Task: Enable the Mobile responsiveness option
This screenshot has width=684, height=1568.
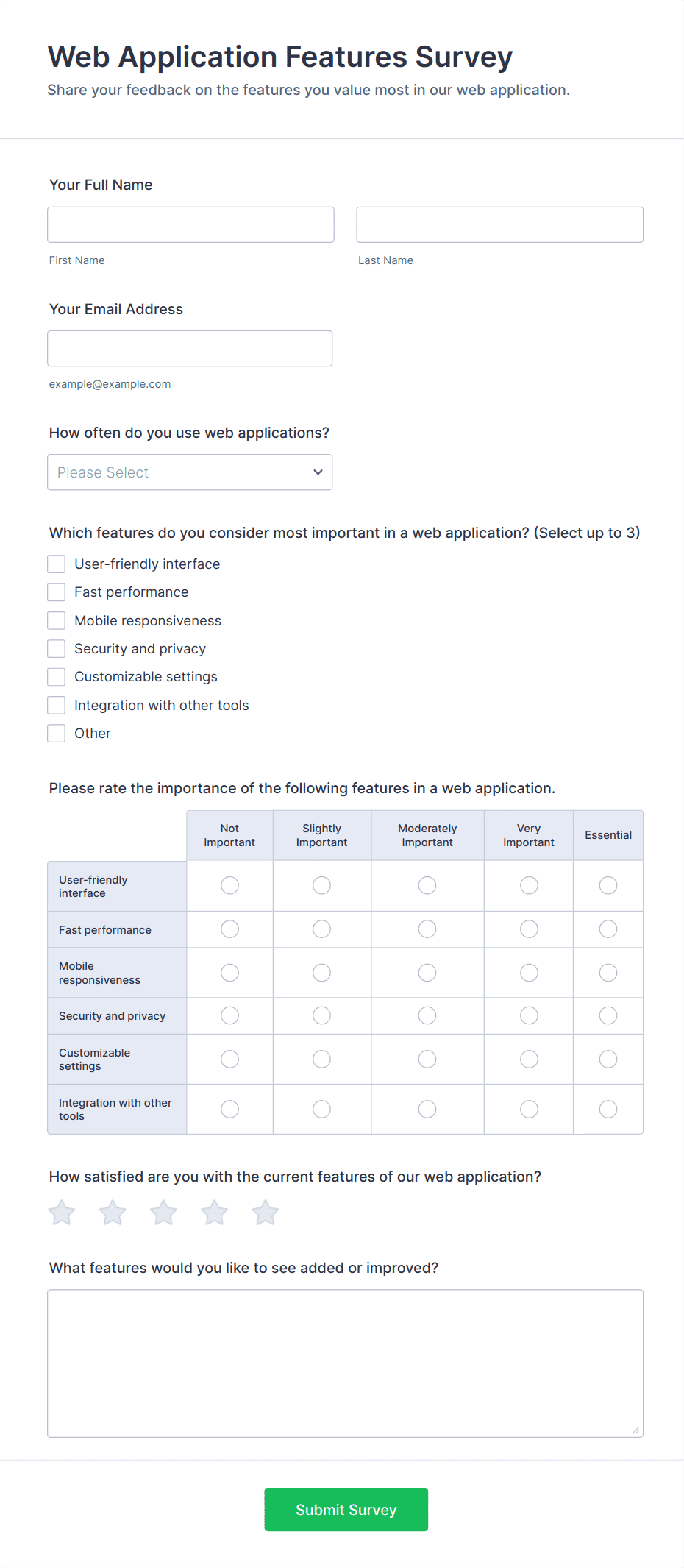Action: (56, 620)
